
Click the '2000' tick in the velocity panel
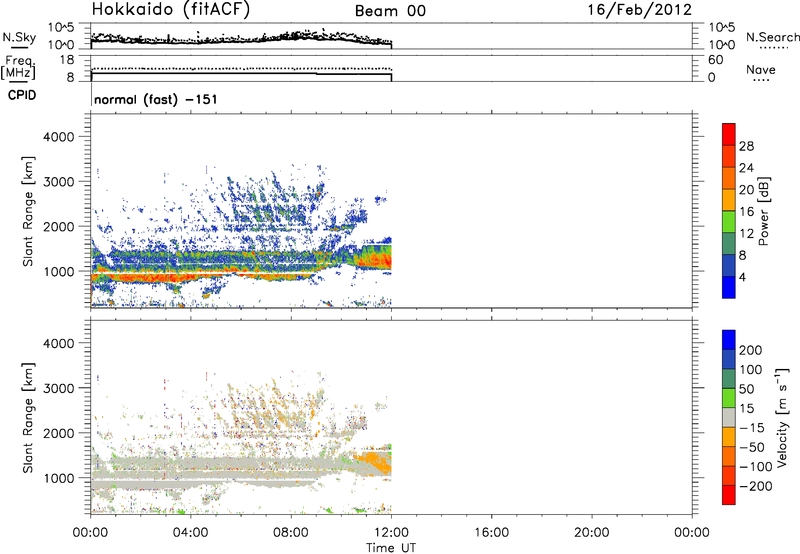(59, 433)
